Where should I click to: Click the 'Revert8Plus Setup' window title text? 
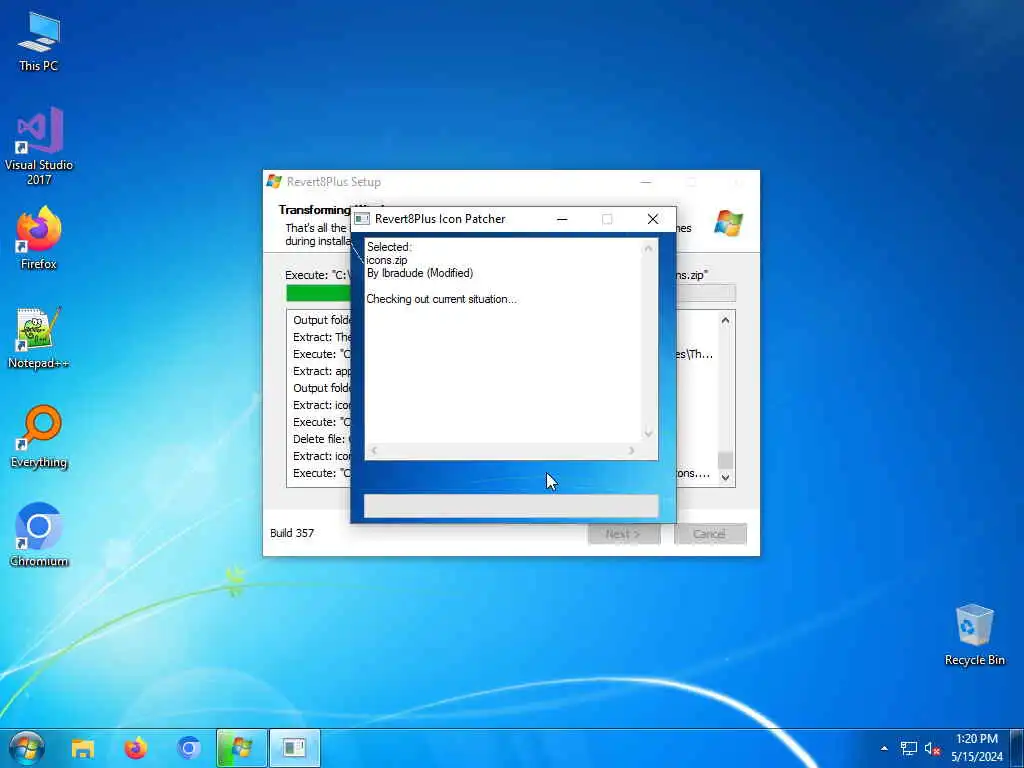334,182
